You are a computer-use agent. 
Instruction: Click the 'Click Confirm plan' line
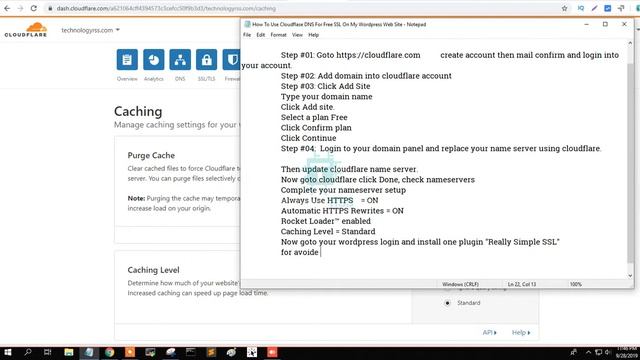pyautogui.click(x=316, y=128)
